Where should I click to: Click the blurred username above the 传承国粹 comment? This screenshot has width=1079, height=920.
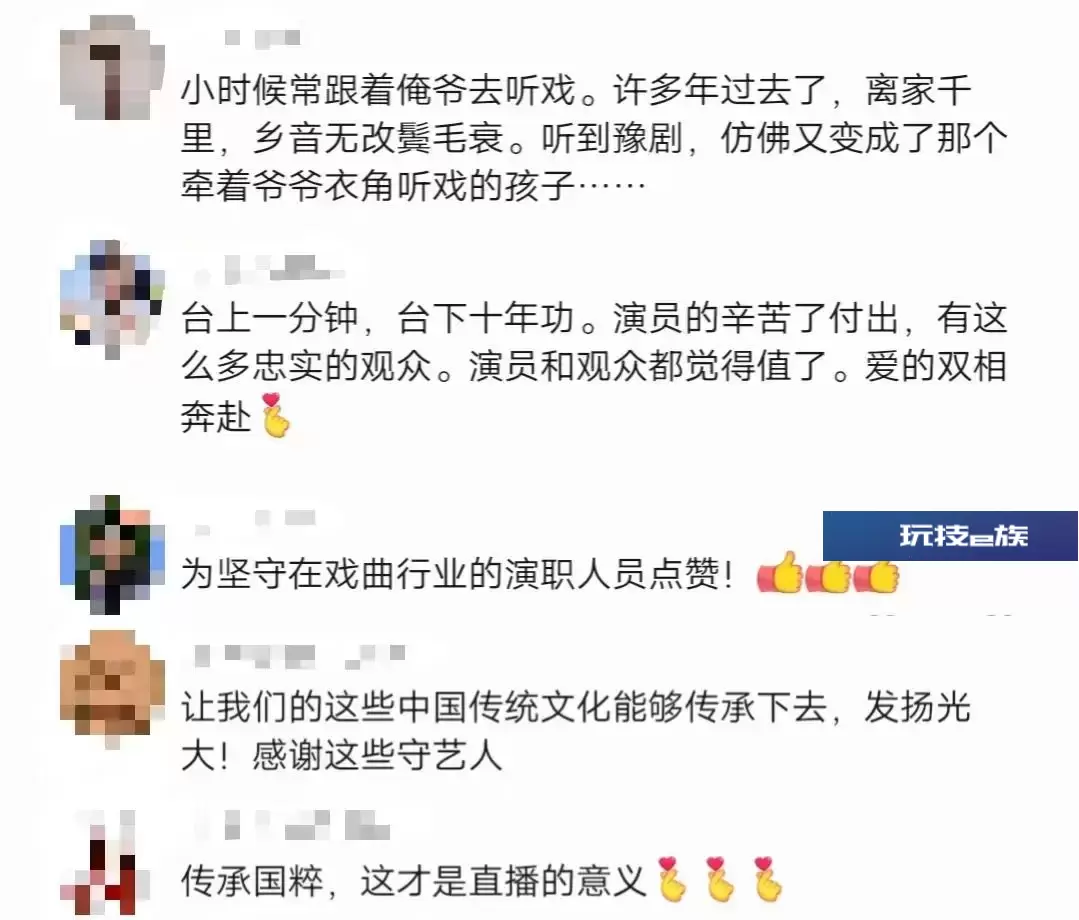(x=294, y=824)
